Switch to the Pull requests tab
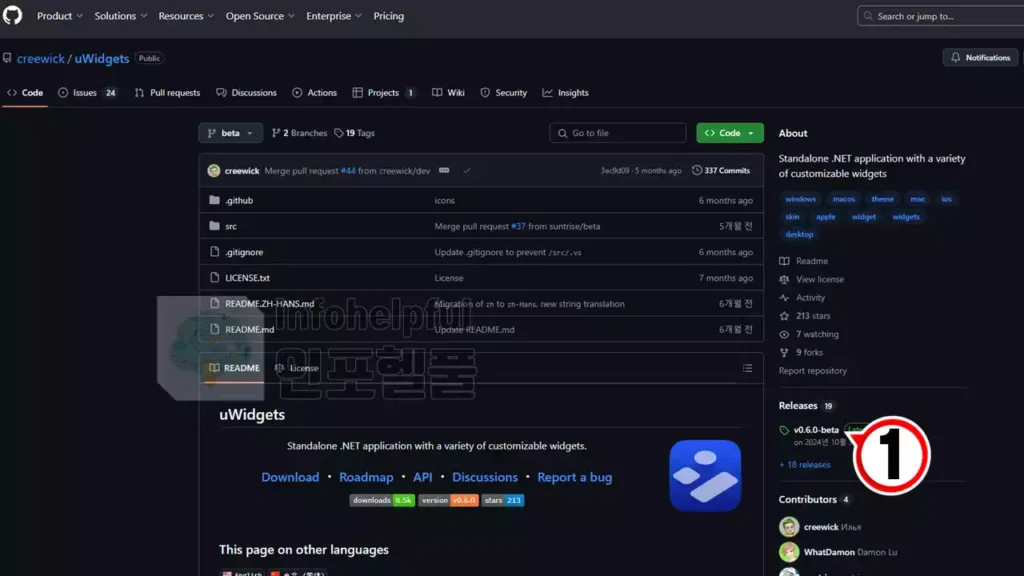This screenshot has width=1024, height=576. pos(167,93)
